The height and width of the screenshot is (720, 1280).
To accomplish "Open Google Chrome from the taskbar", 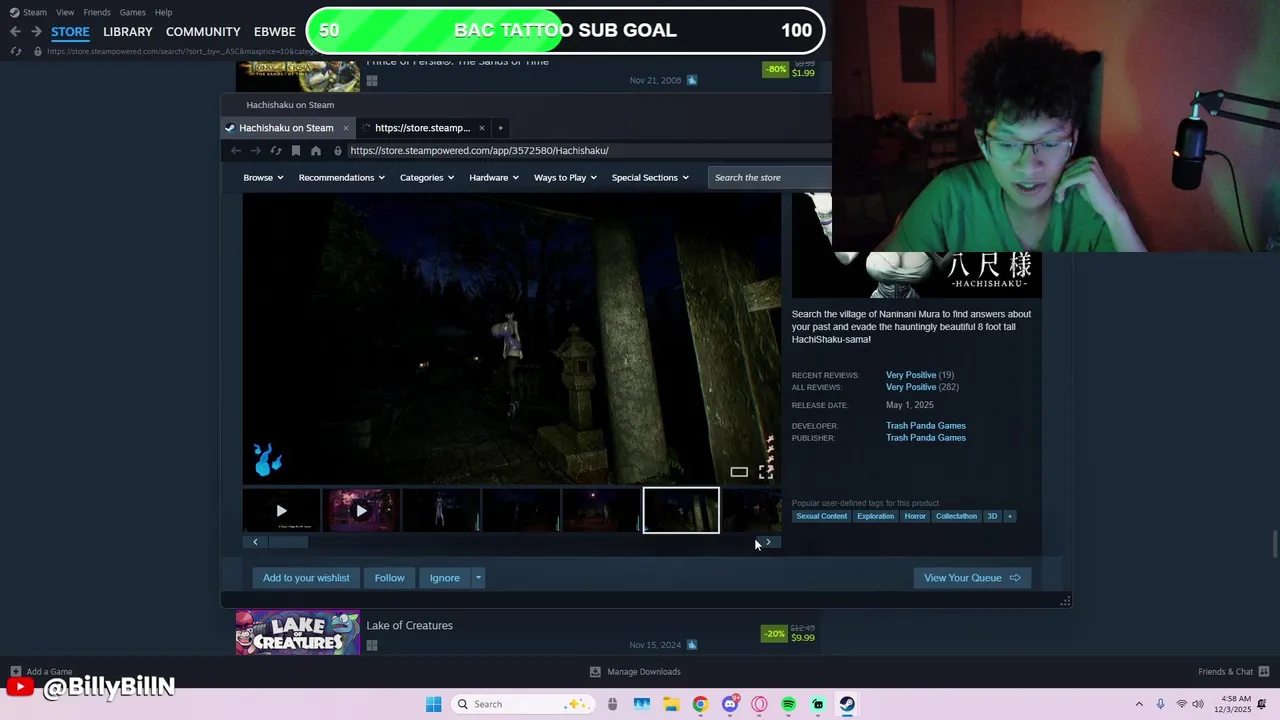I will (x=700, y=704).
